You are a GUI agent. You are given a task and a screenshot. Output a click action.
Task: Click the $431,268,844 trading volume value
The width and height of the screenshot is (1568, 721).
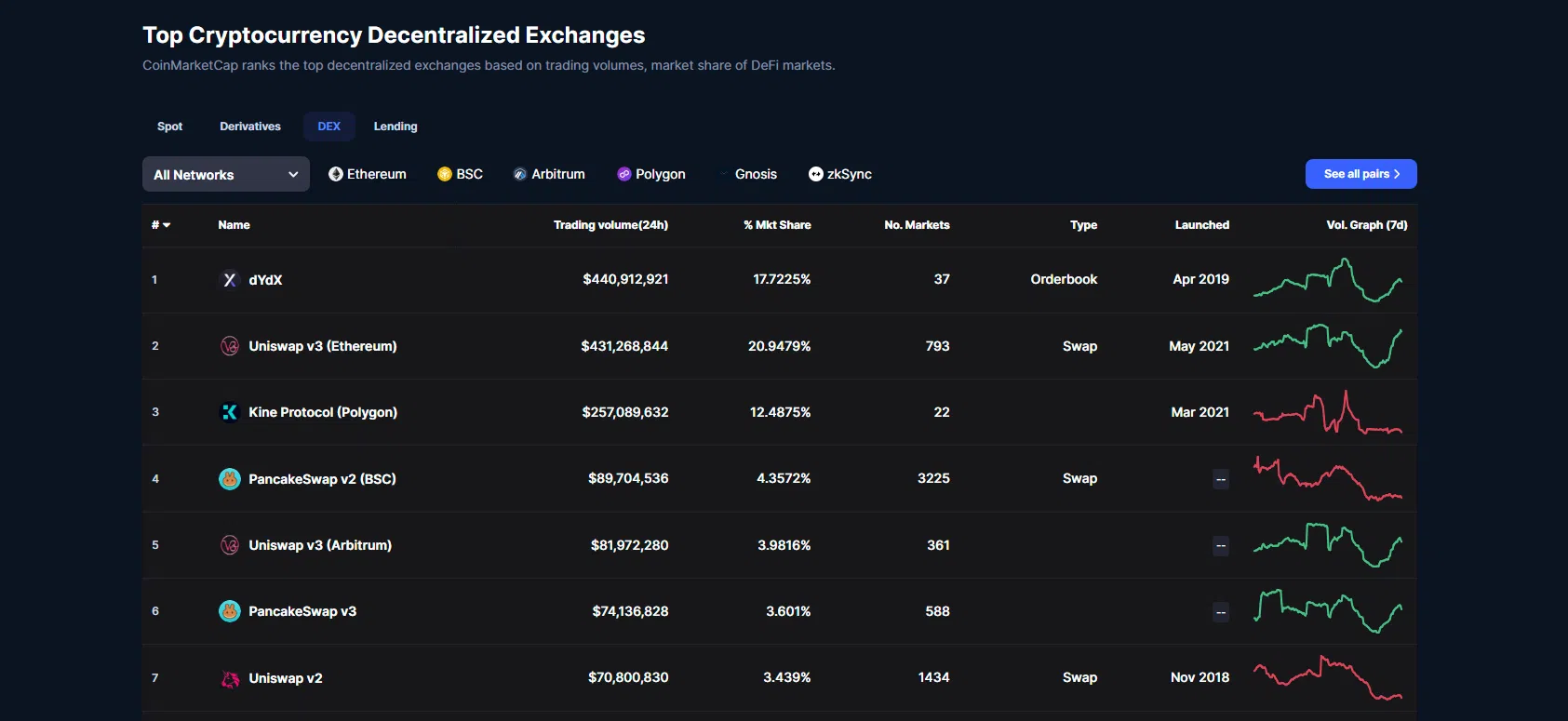pos(624,346)
